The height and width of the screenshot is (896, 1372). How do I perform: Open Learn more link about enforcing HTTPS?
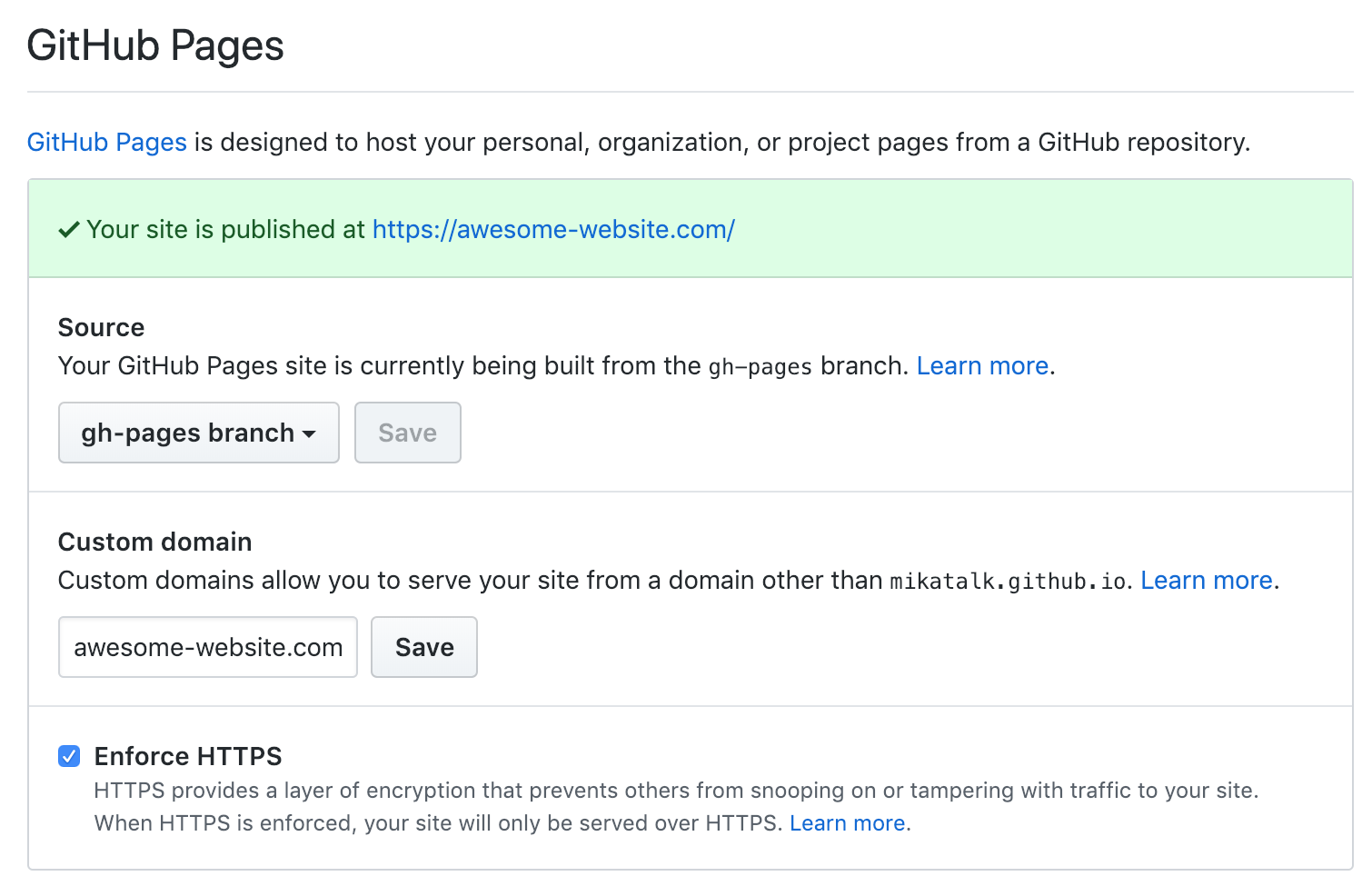(x=847, y=823)
